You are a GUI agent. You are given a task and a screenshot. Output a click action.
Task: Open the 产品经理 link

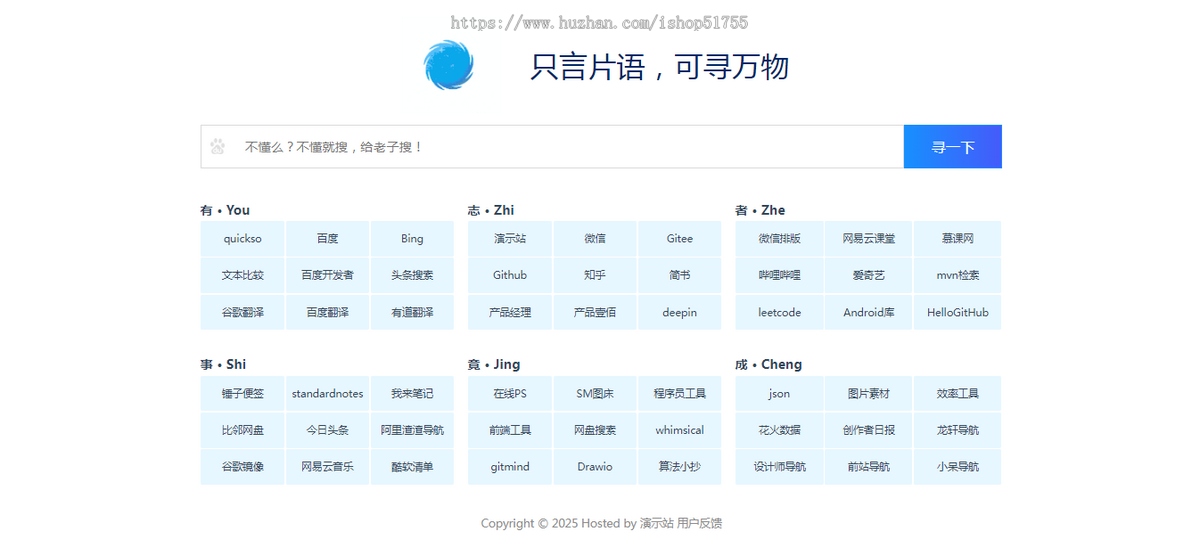(510, 312)
